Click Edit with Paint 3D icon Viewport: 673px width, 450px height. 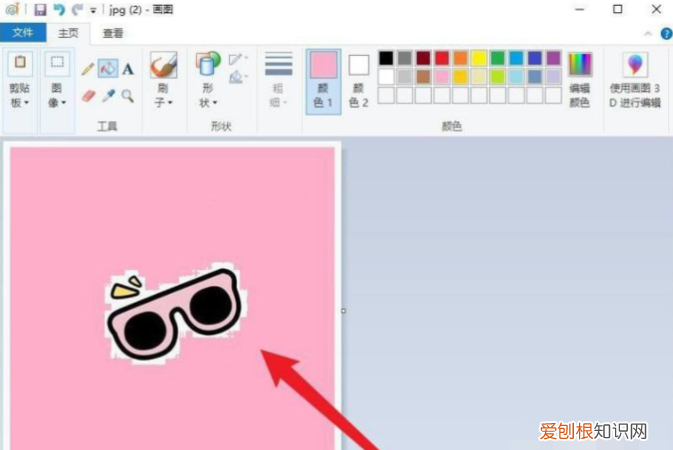[x=635, y=64]
